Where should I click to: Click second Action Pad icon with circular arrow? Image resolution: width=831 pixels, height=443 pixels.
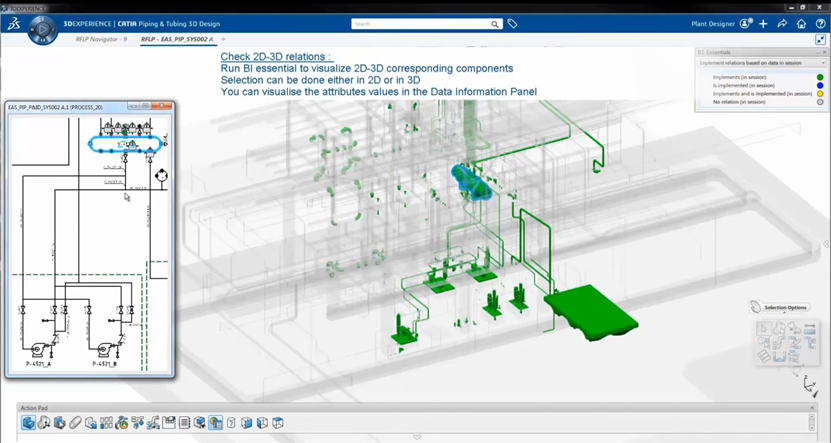[44, 422]
